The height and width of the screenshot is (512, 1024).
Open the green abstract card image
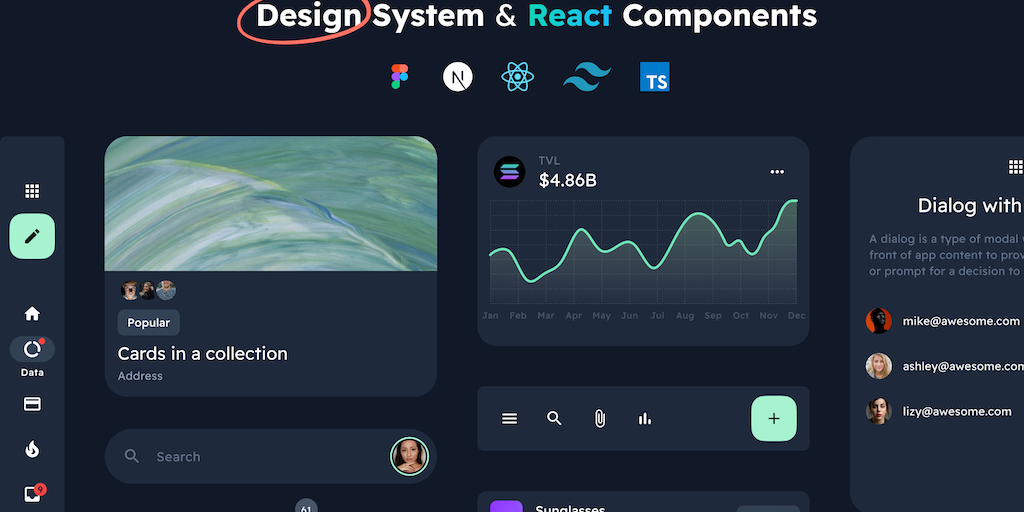(x=271, y=203)
